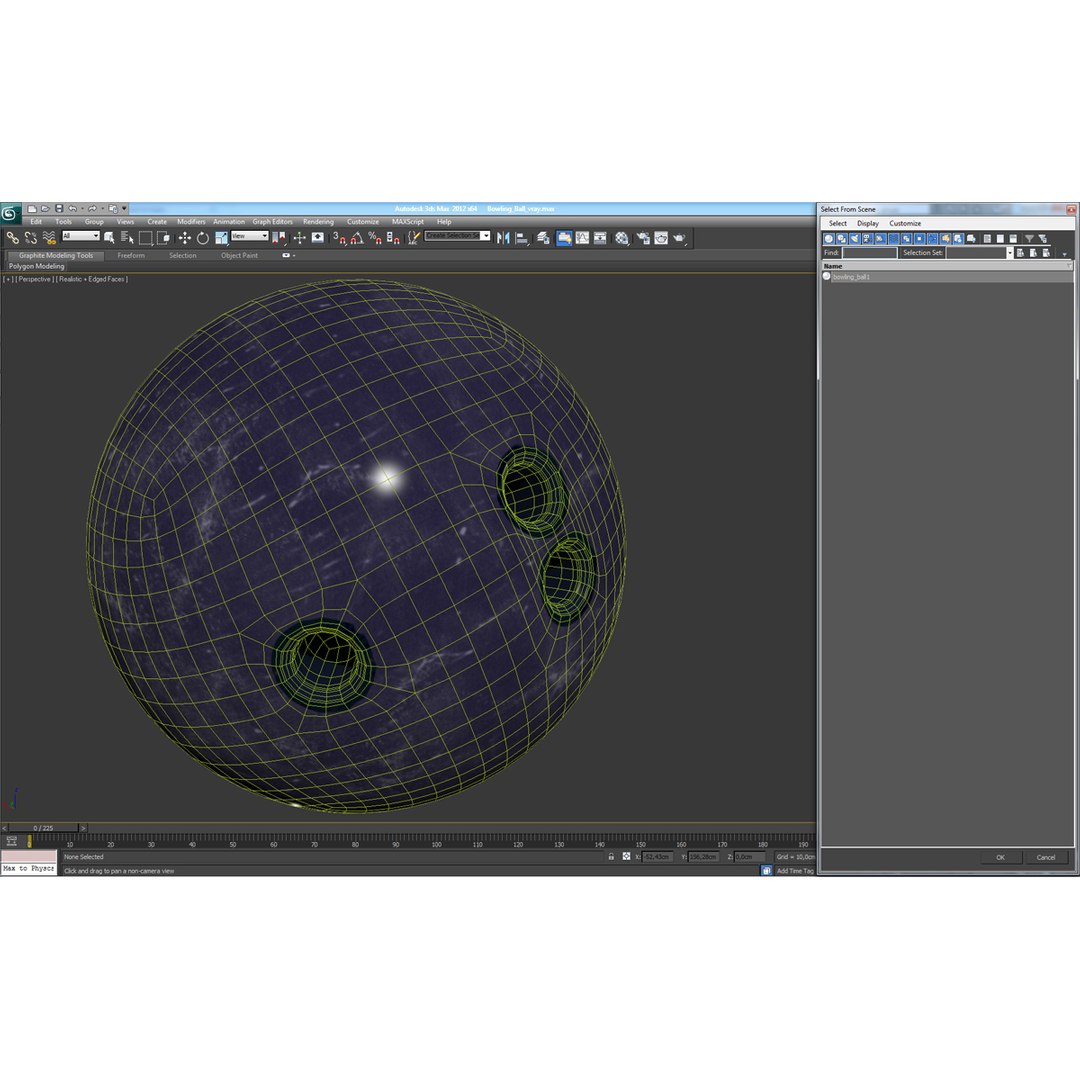This screenshot has height=1080, width=1080.
Task: Click Cancel in Select From Scene dialog
Action: (x=1046, y=858)
